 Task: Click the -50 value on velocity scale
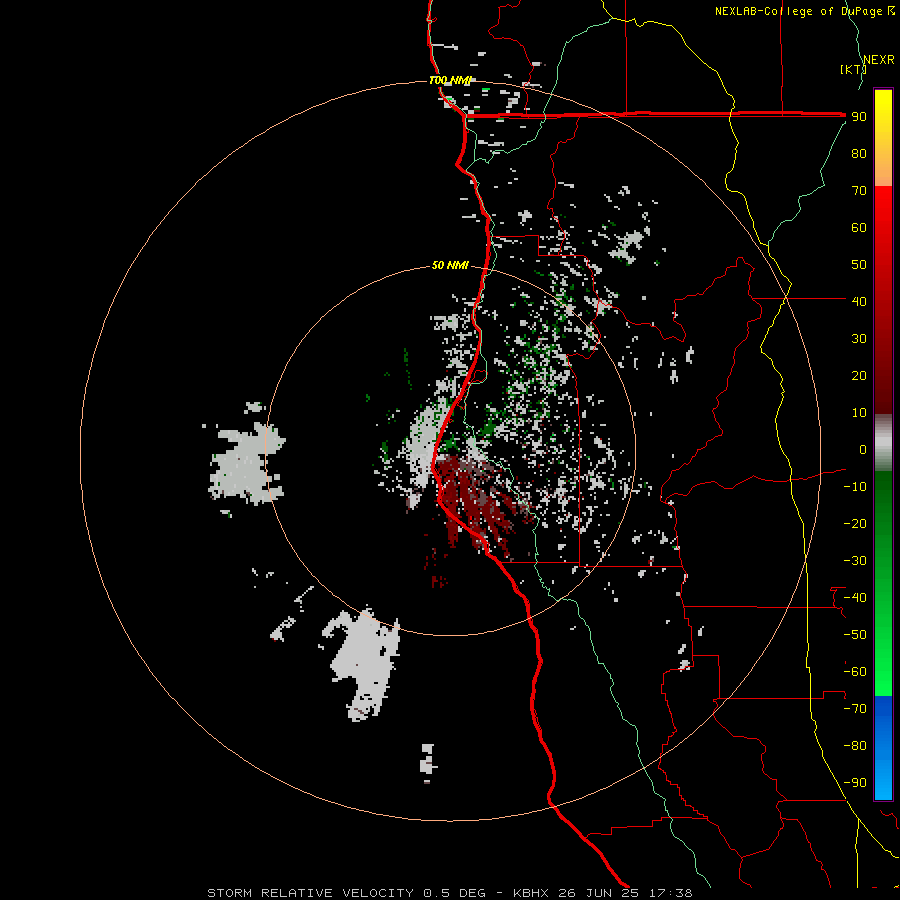pyautogui.click(x=855, y=635)
